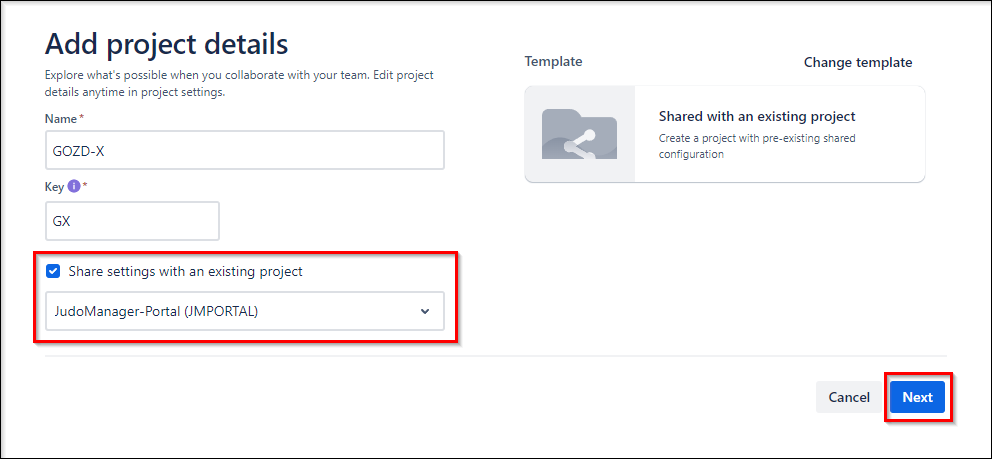The image size is (992, 459).
Task: Proceed with the blue Next button
Action: (917, 397)
